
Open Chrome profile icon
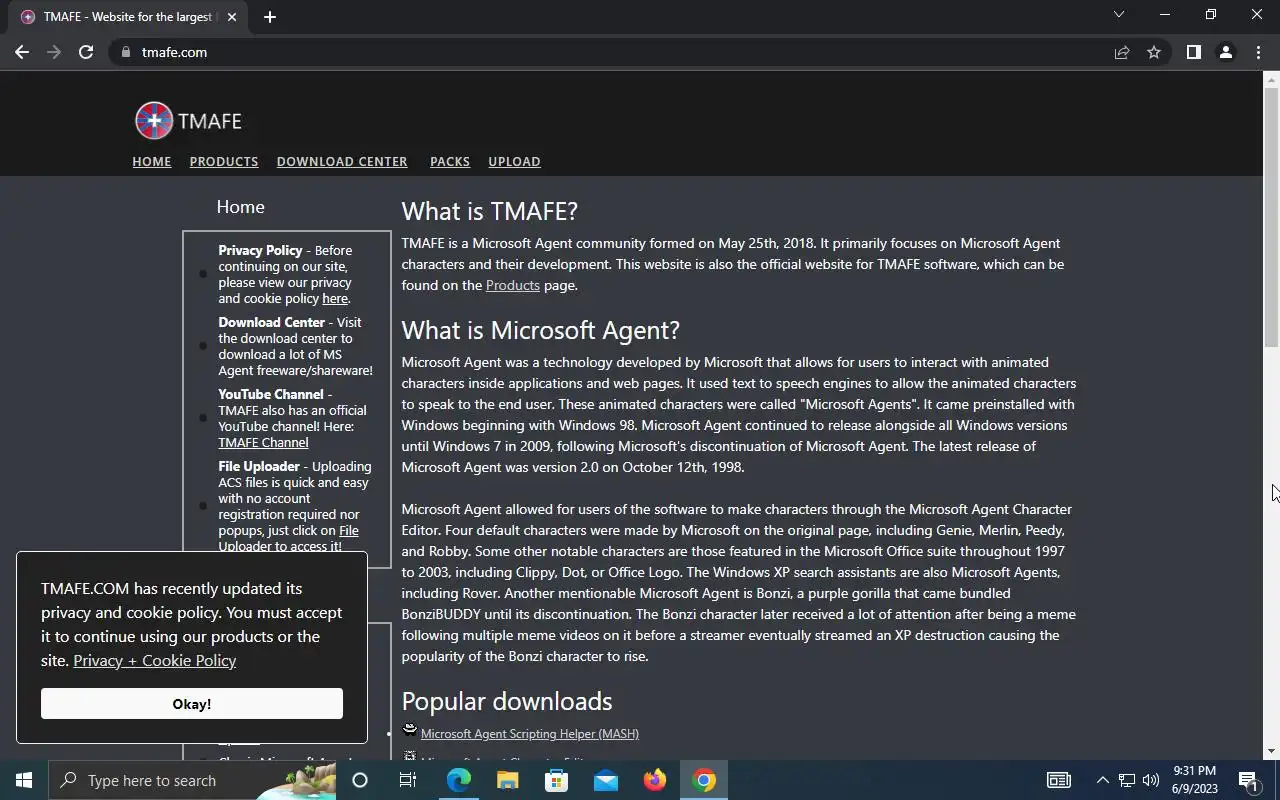(1225, 52)
